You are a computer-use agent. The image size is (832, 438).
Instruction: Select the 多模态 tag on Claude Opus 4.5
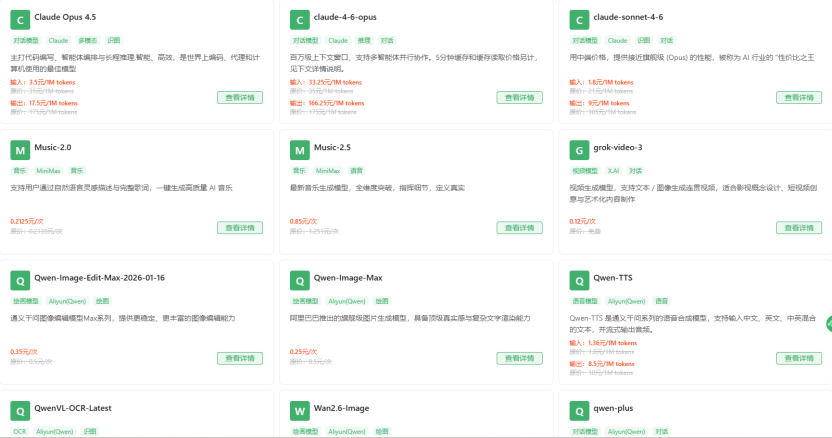tap(87, 41)
